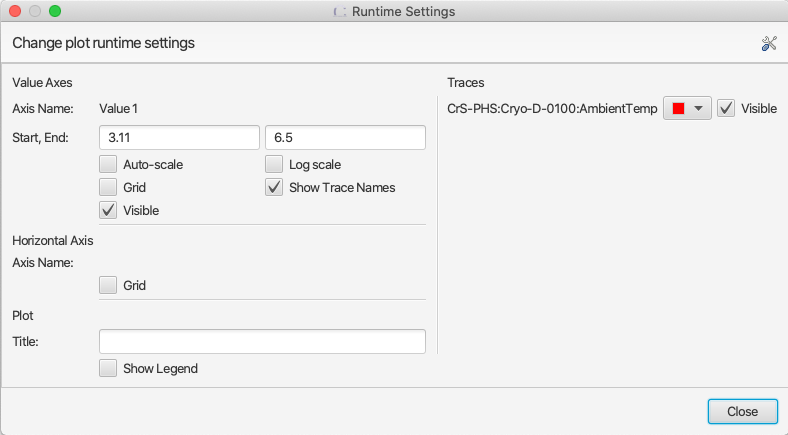The width and height of the screenshot is (788, 435).
Task: Click the axis End field showing 6.5
Action: (x=345, y=138)
